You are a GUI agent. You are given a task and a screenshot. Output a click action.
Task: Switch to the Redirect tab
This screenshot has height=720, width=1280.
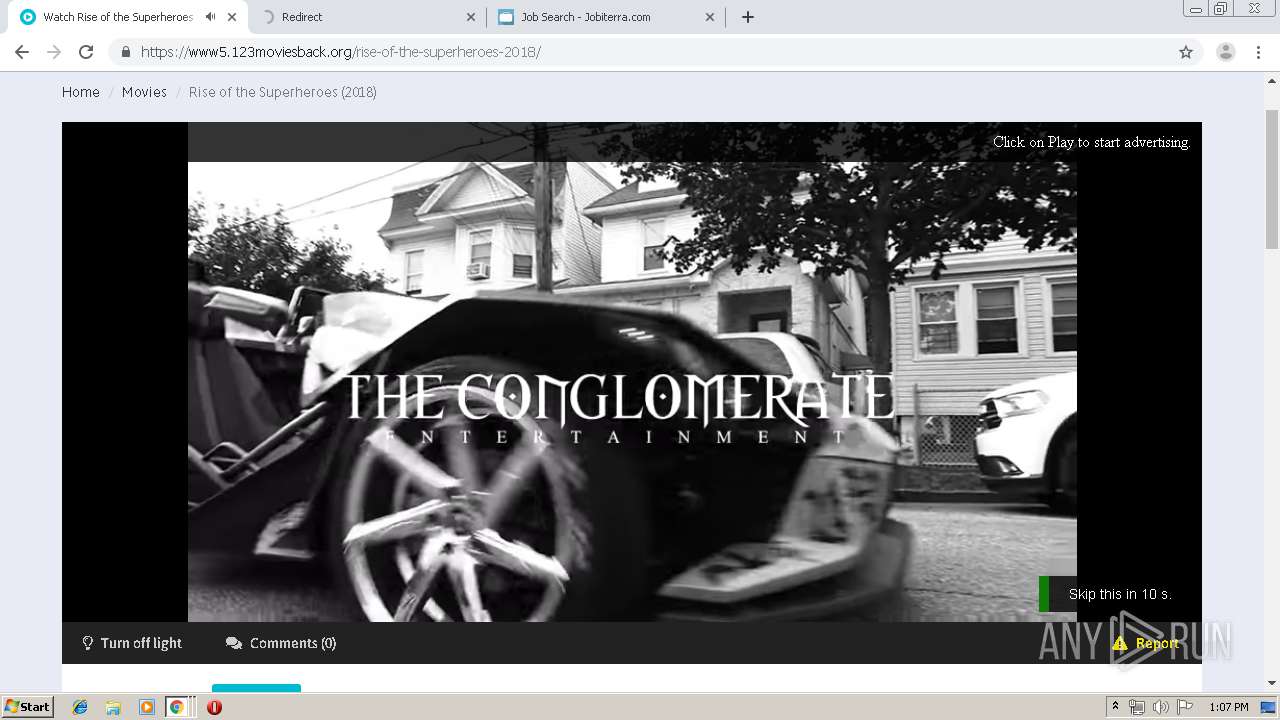tap(365, 17)
